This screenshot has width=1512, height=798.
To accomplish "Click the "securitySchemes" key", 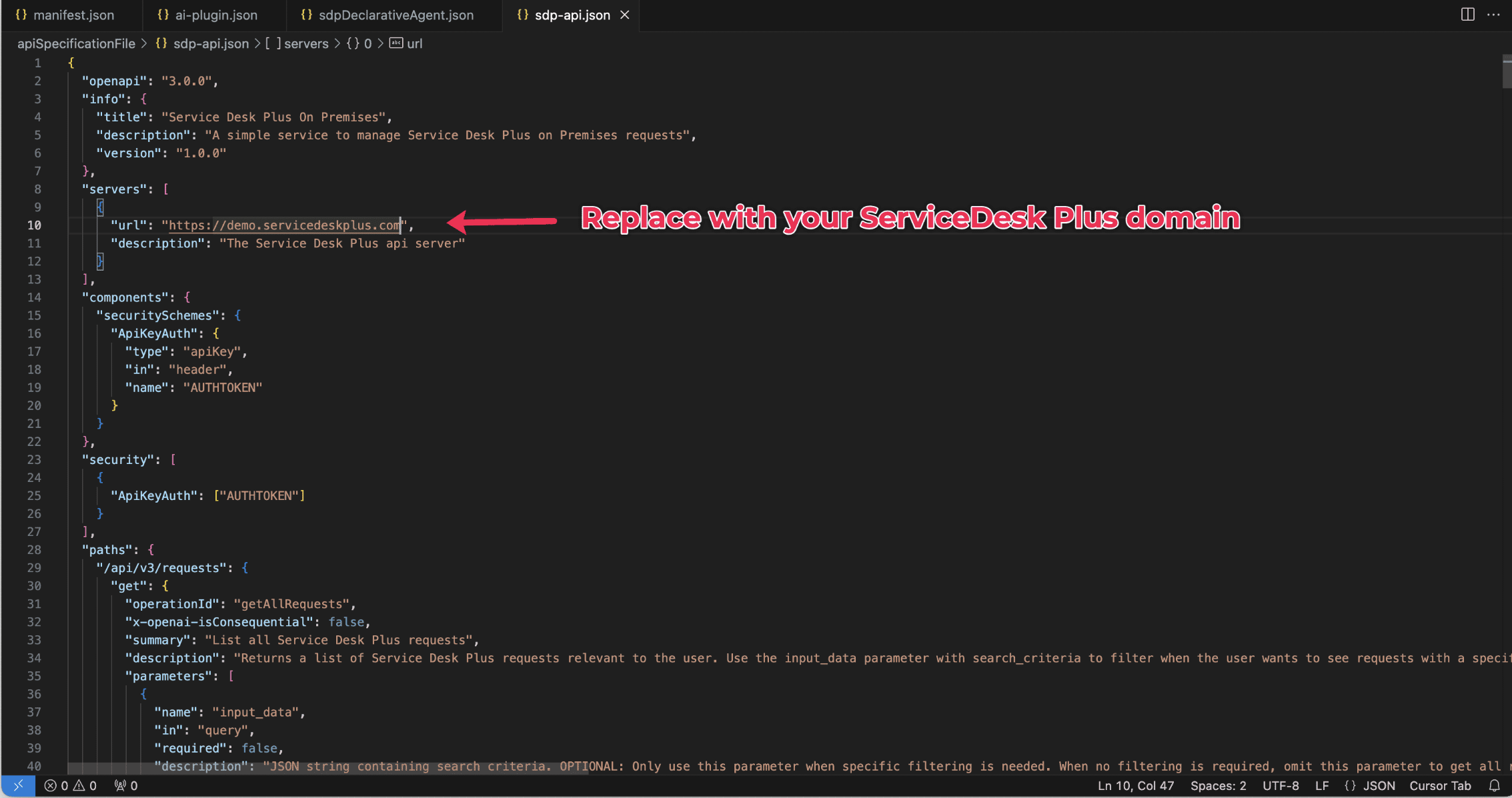I will [x=158, y=315].
